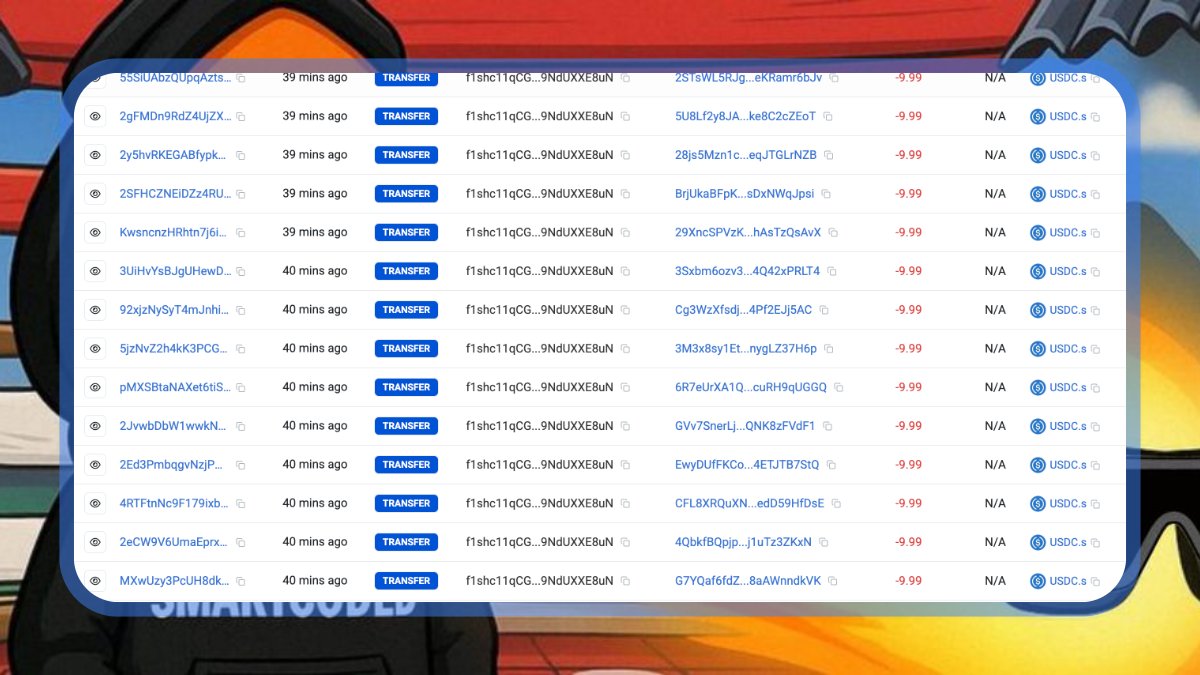Copy recipient address 5U8Lf2y8JA...ke8C2cZEoT
Viewport: 1200px width, 675px height.
click(x=828, y=117)
